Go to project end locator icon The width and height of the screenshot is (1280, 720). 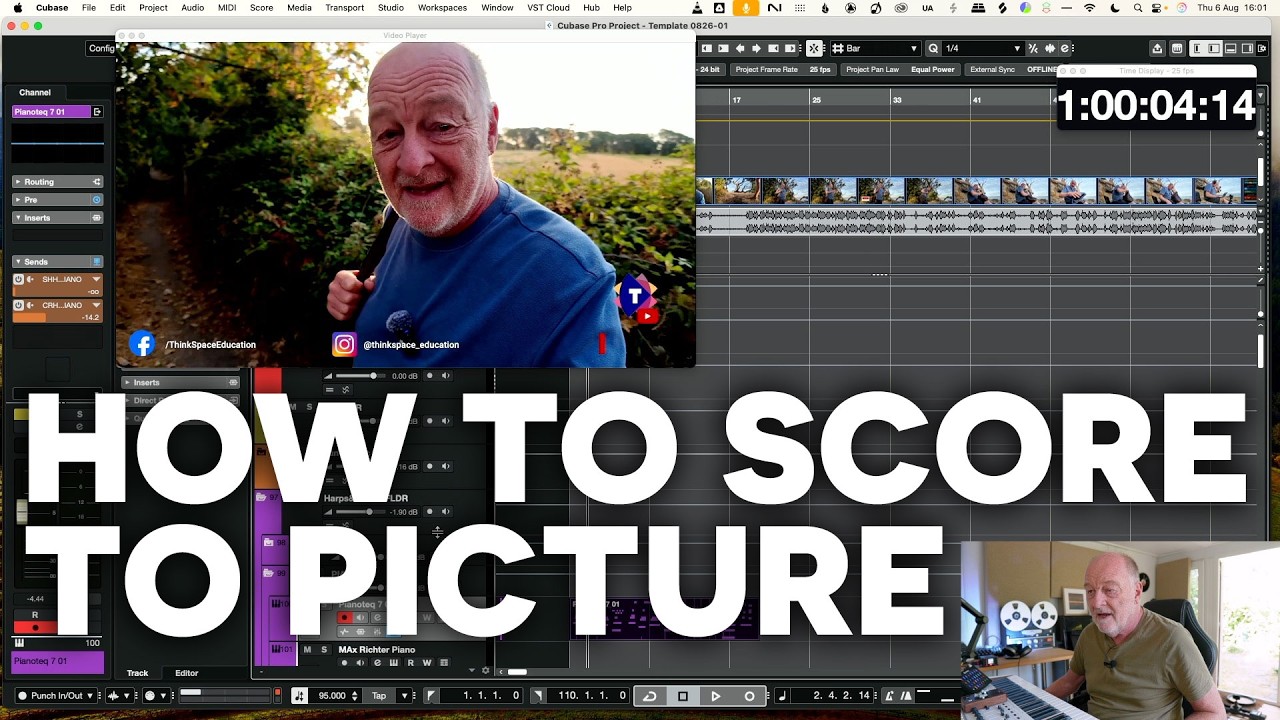(723, 48)
